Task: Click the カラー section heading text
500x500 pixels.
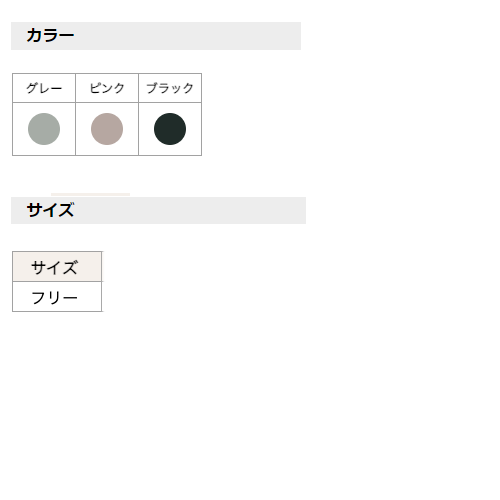Action: point(50,36)
